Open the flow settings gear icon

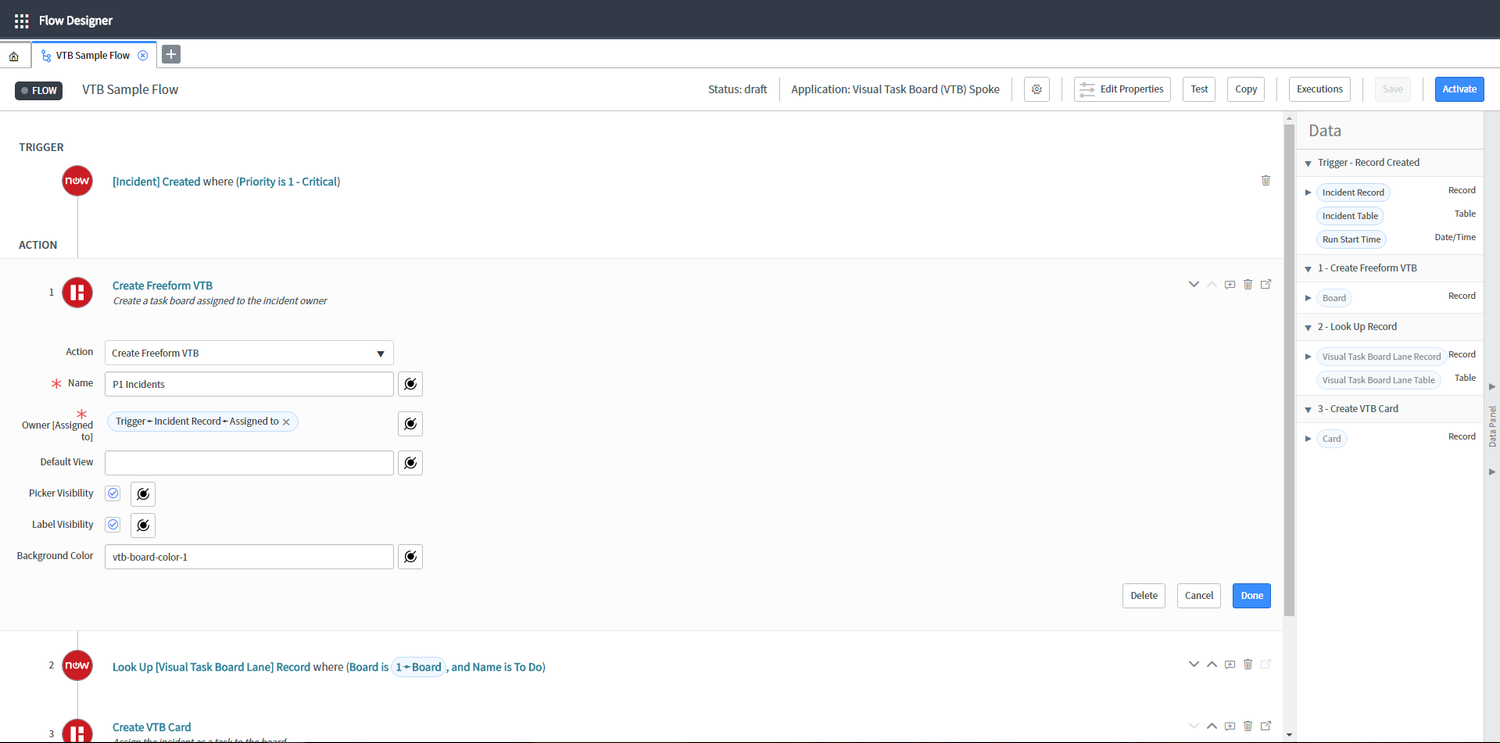tap(1036, 89)
